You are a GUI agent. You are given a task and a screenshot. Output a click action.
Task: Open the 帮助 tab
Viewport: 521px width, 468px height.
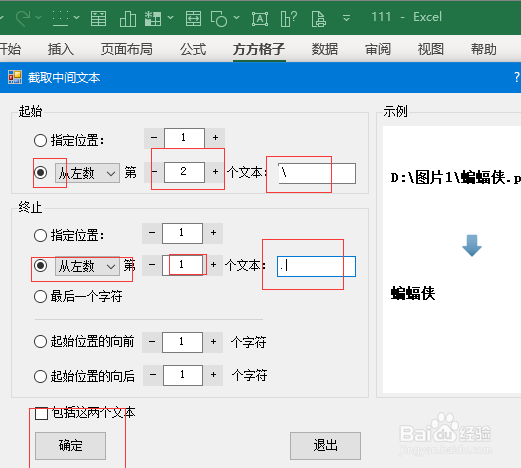coord(484,49)
